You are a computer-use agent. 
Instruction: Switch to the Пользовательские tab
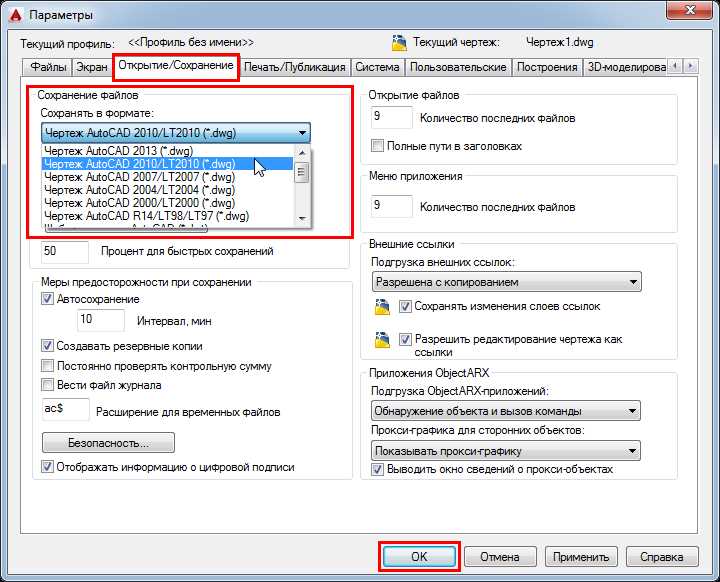458,67
